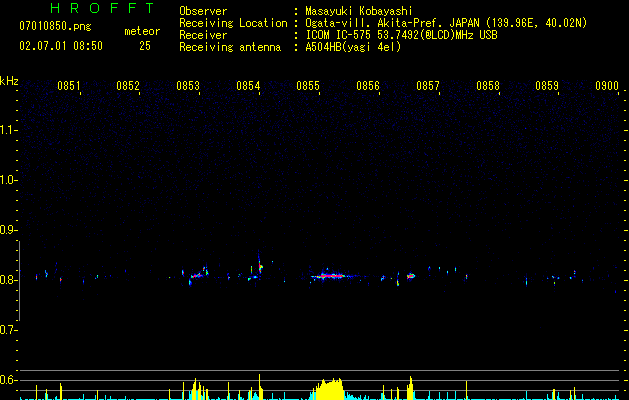Click the 0855 time marker

coord(308,86)
